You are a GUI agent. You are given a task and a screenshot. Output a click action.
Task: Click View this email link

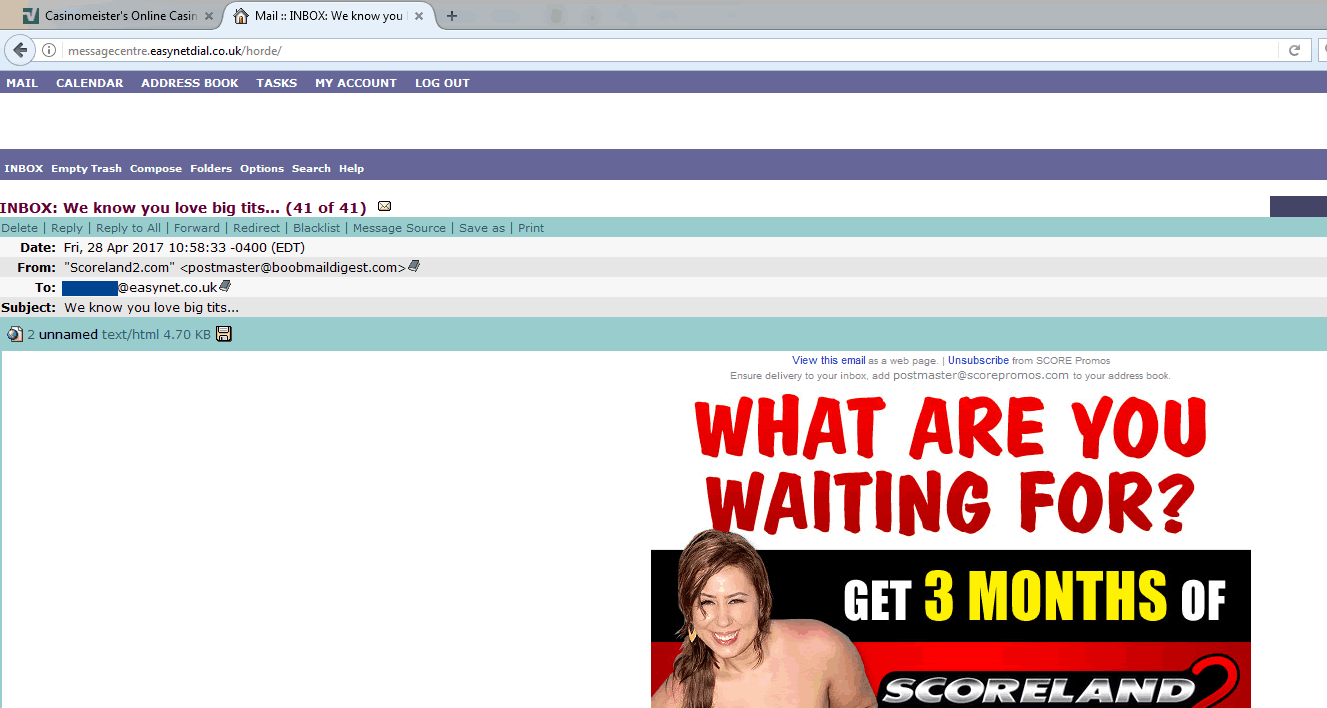pyautogui.click(x=829, y=360)
